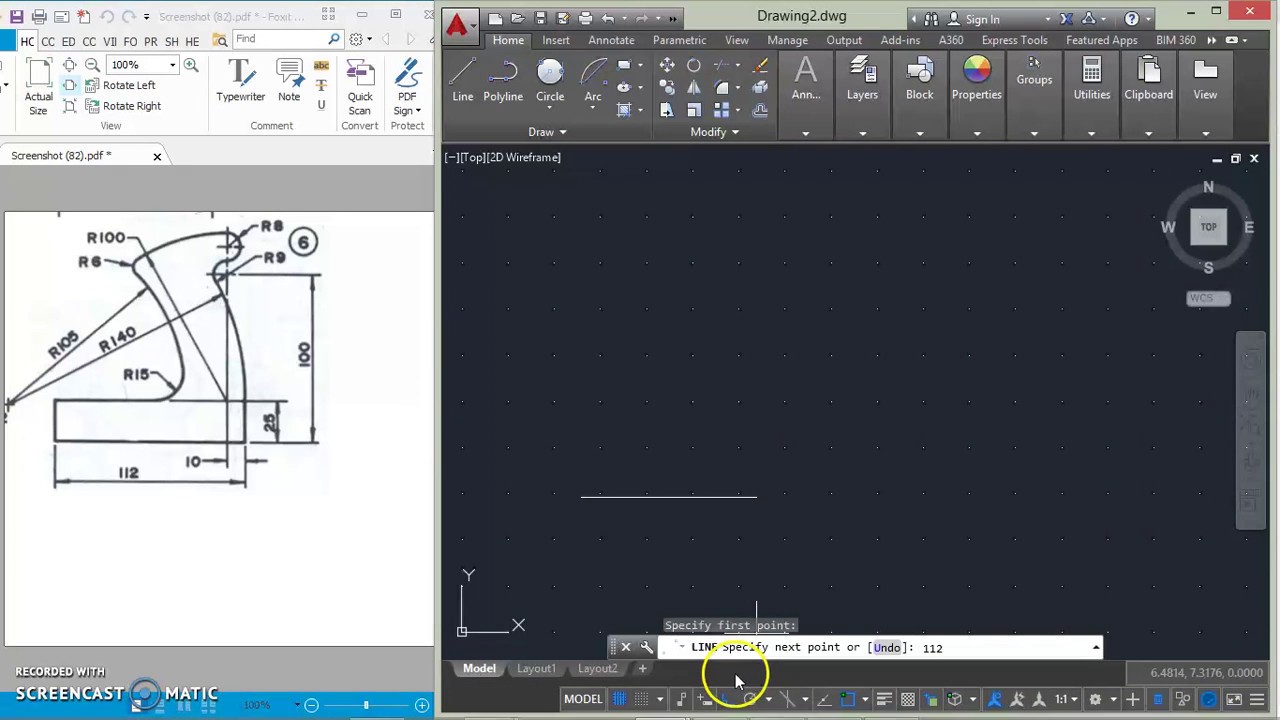
Task: Open the Manage ribbon tab
Action: click(787, 40)
